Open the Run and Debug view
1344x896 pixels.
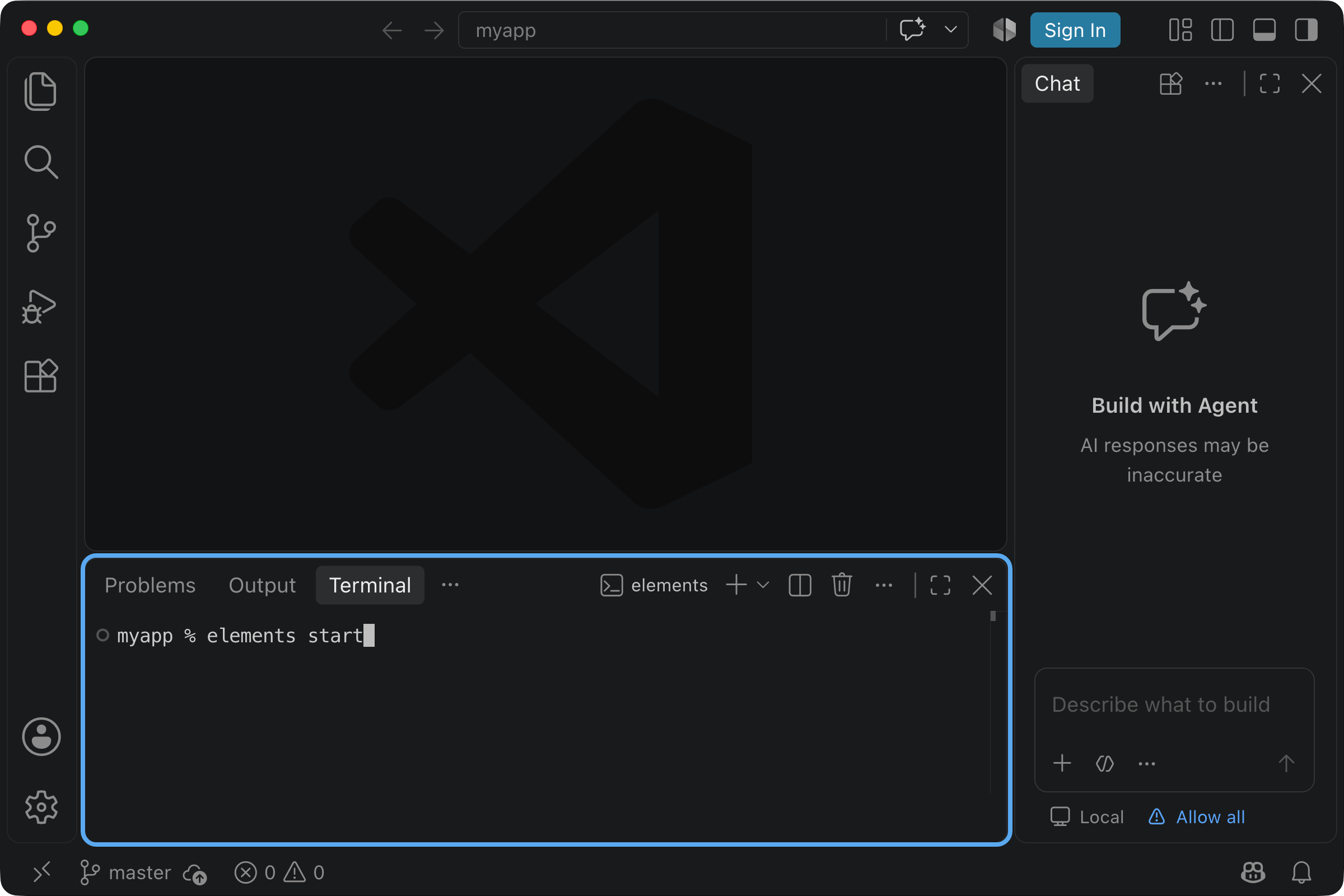(x=39, y=306)
